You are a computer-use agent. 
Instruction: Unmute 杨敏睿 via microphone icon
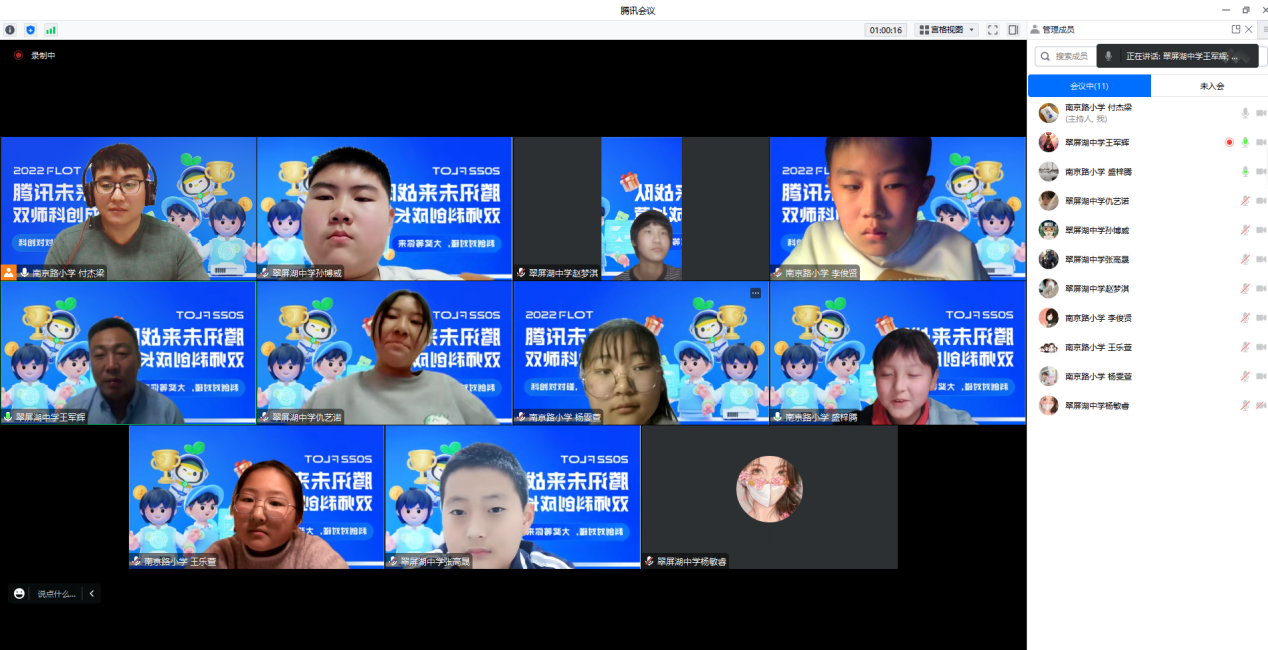pos(1245,405)
